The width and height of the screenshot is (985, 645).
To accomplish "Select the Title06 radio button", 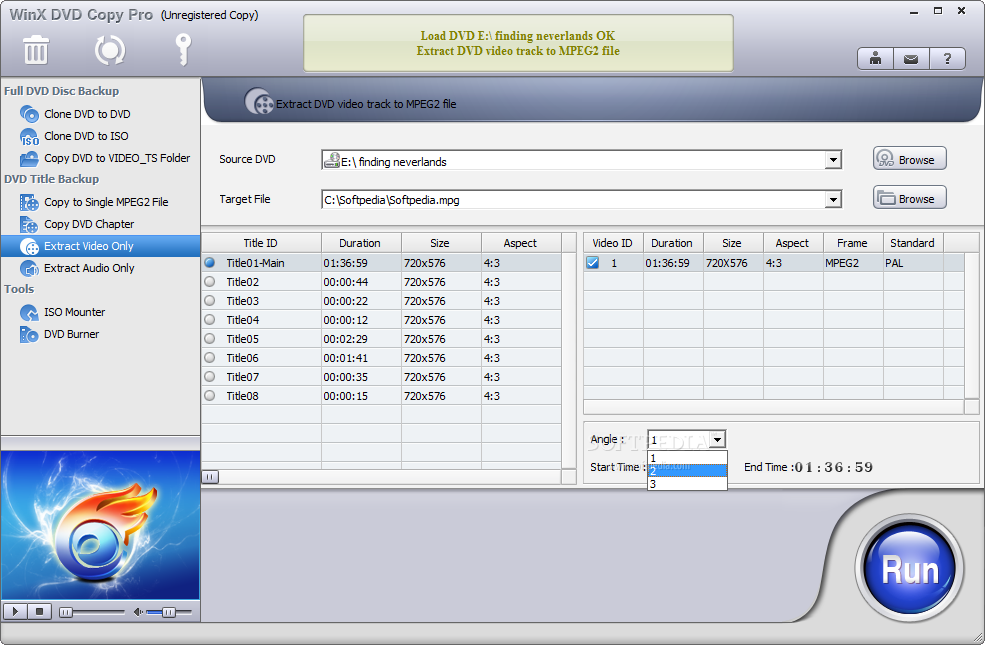I will [210, 357].
